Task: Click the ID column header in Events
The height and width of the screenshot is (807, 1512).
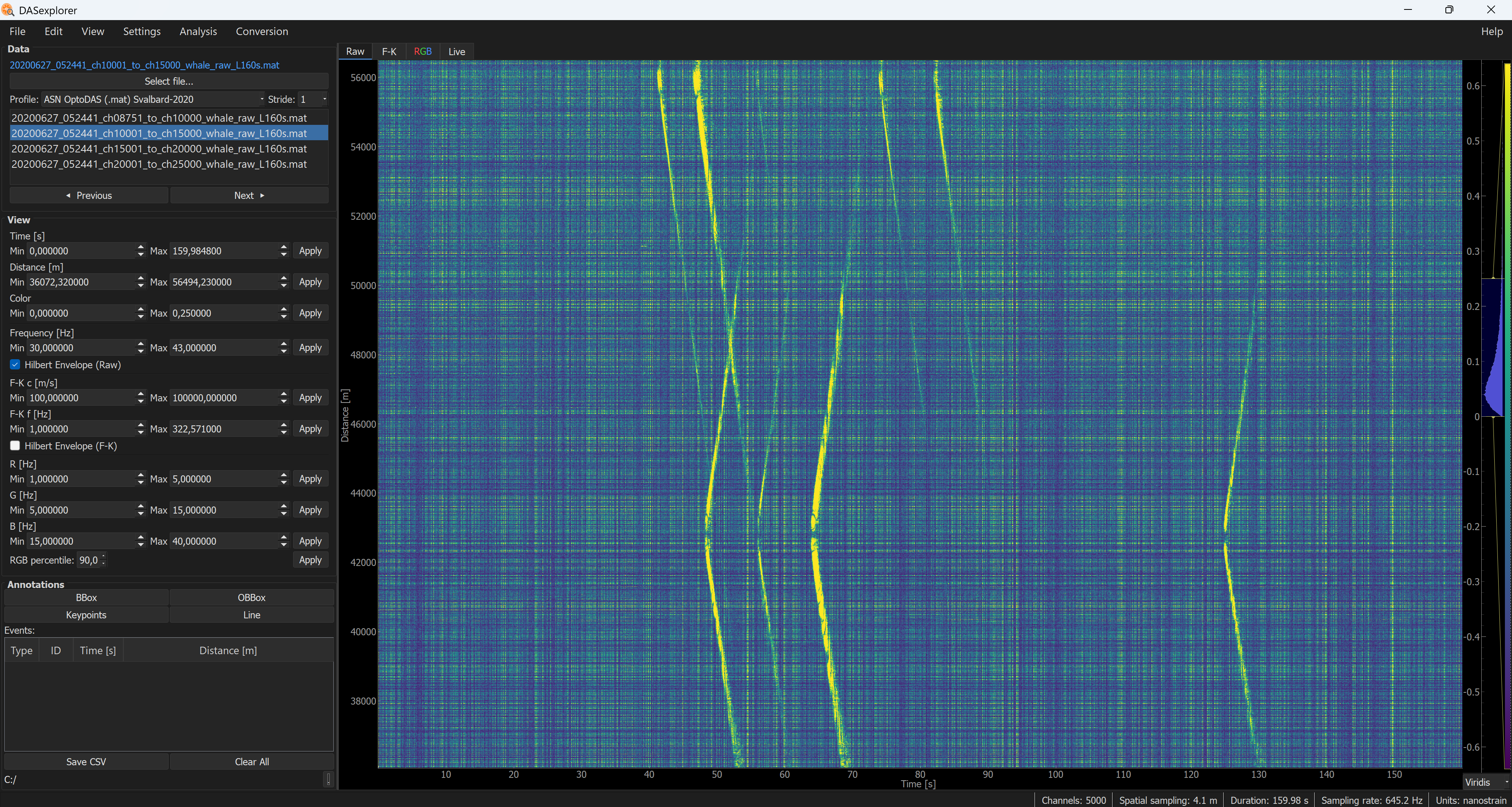Action: [x=56, y=650]
